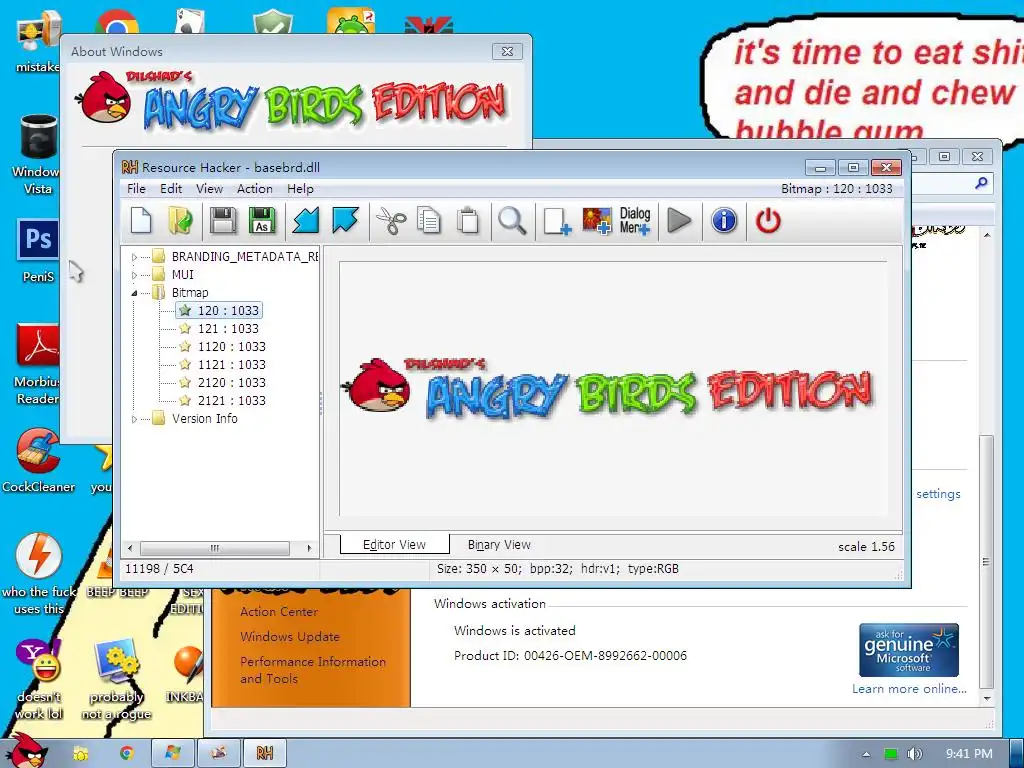Click the tree panel horizontal scrollbar thumb
The width and height of the screenshot is (1024, 768).
[x=215, y=548]
